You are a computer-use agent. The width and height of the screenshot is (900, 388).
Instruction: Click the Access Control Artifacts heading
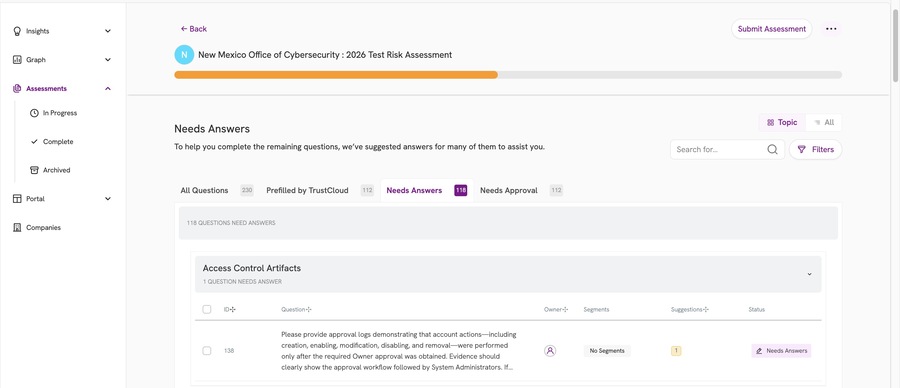tap(251, 268)
